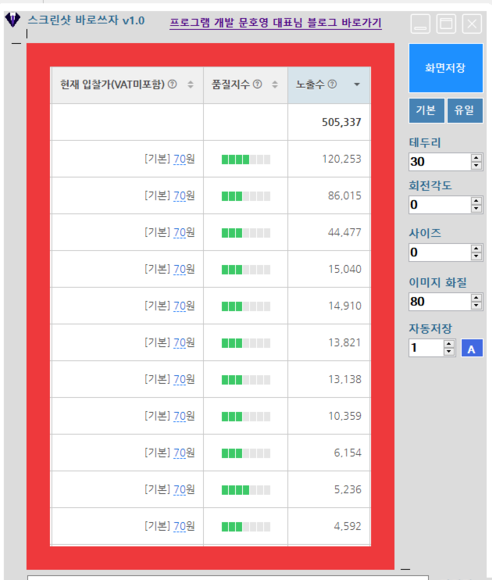This screenshot has width=492, height=580.
Task: Click quality bar in 5,236 row
Action: [x=246, y=490]
